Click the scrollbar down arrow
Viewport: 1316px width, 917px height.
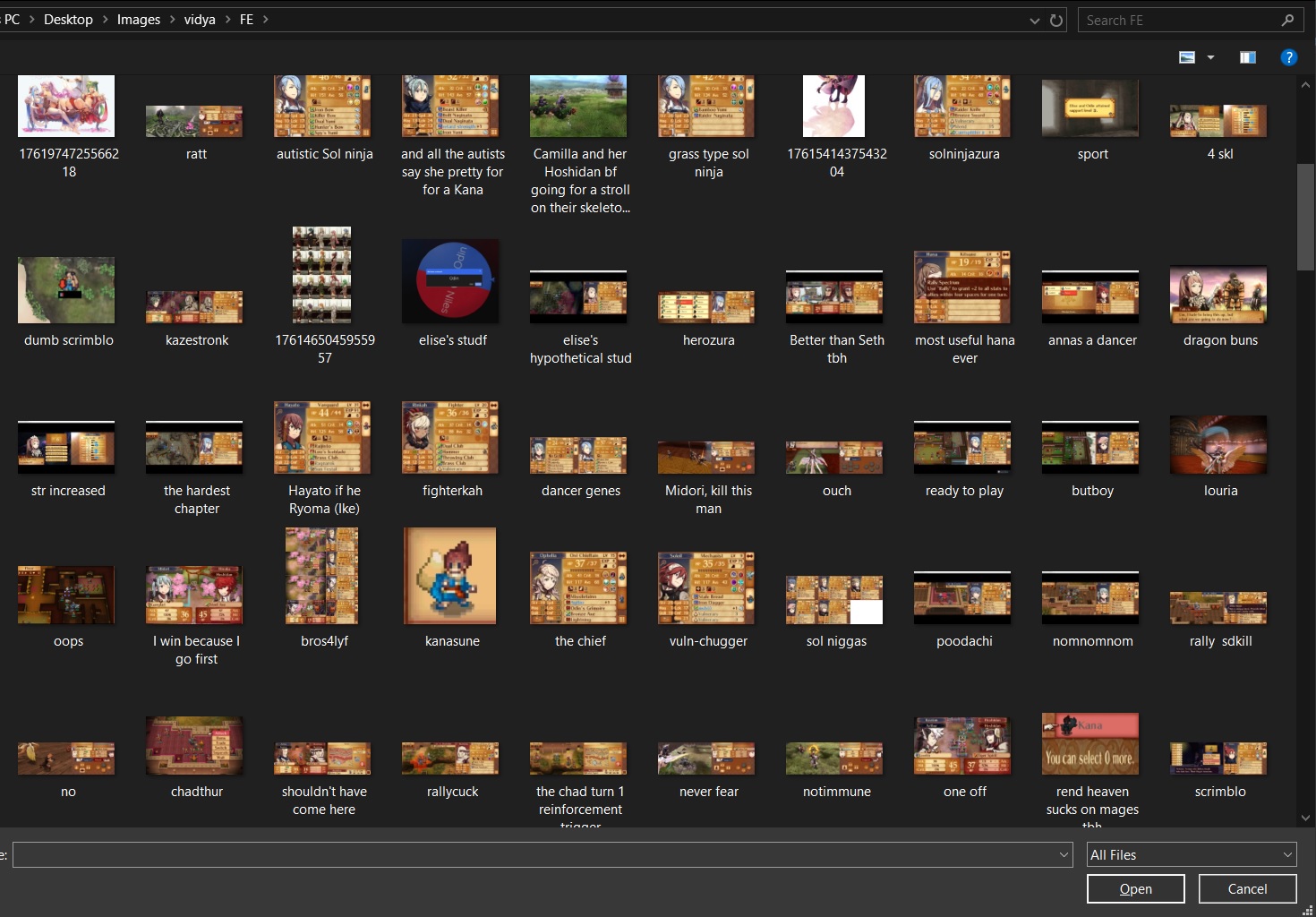click(1305, 818)
